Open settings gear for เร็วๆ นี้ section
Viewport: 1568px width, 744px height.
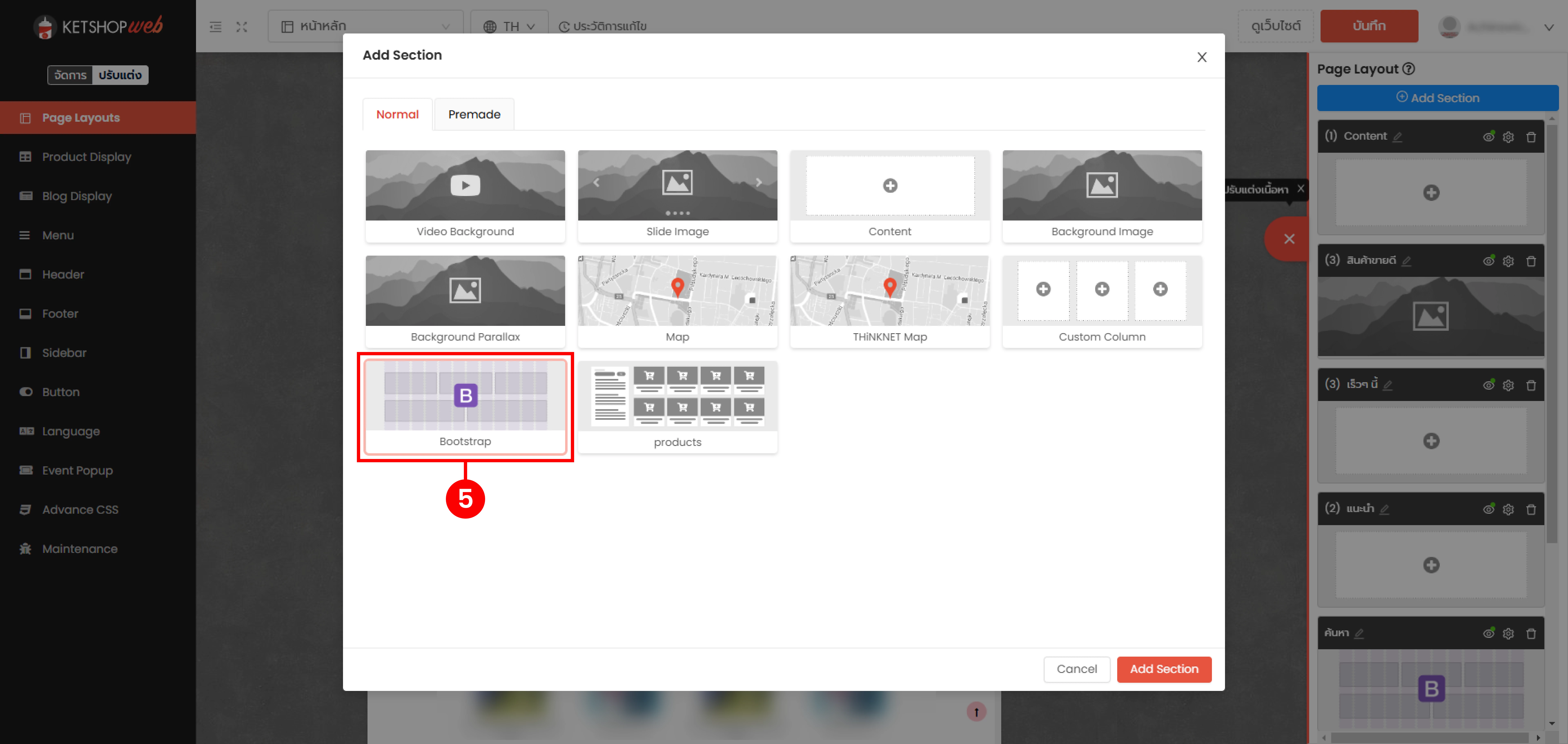click(1508, 385)
